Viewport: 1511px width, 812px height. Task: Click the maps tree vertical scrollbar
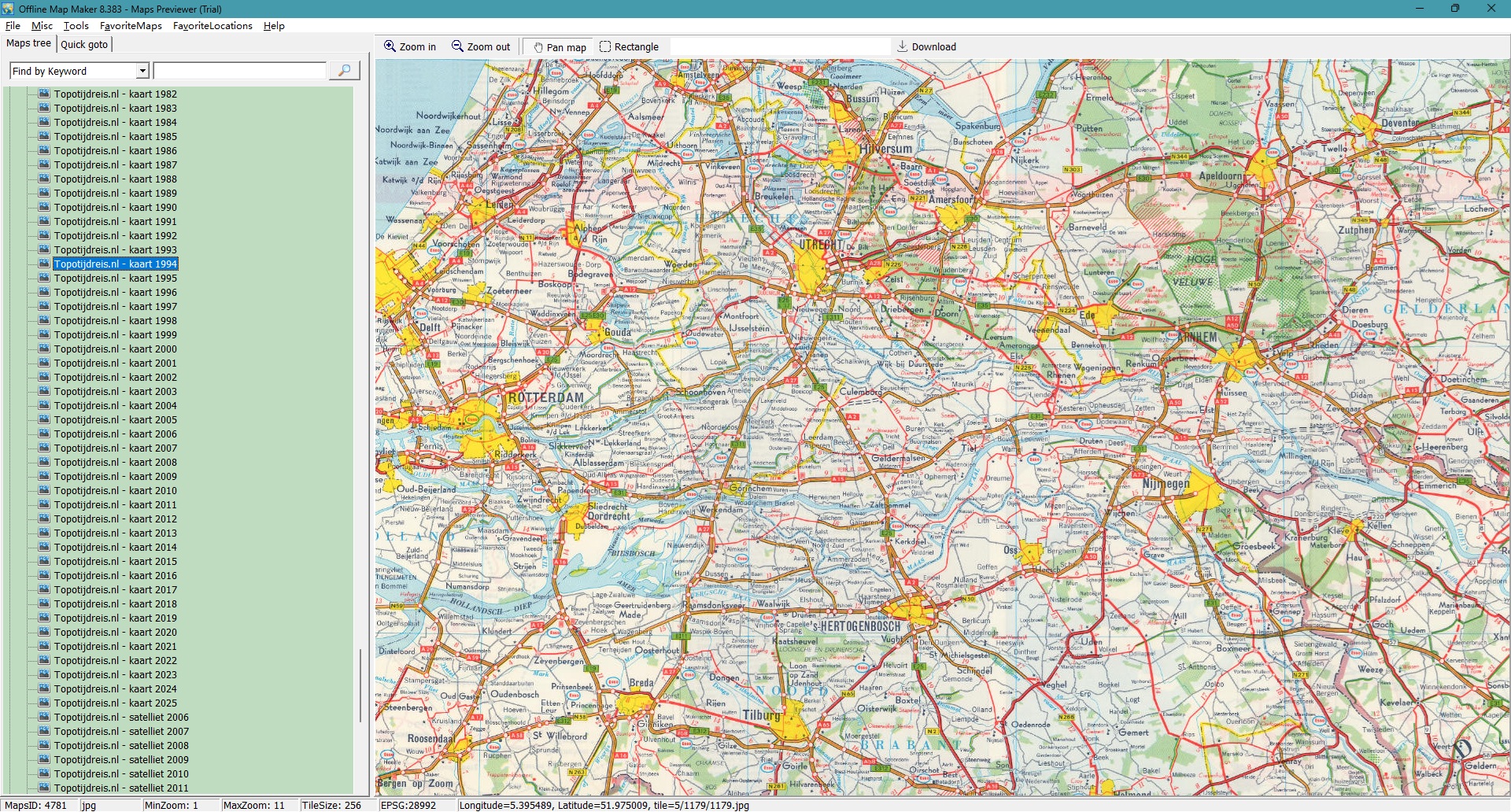(361, 685)
